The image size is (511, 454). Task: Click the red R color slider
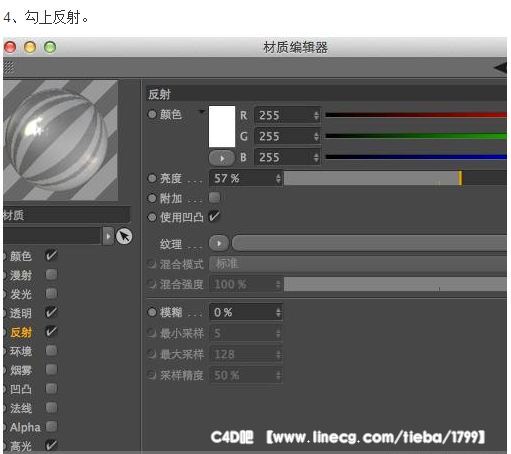pyautogui.click(x=416, y=115)
